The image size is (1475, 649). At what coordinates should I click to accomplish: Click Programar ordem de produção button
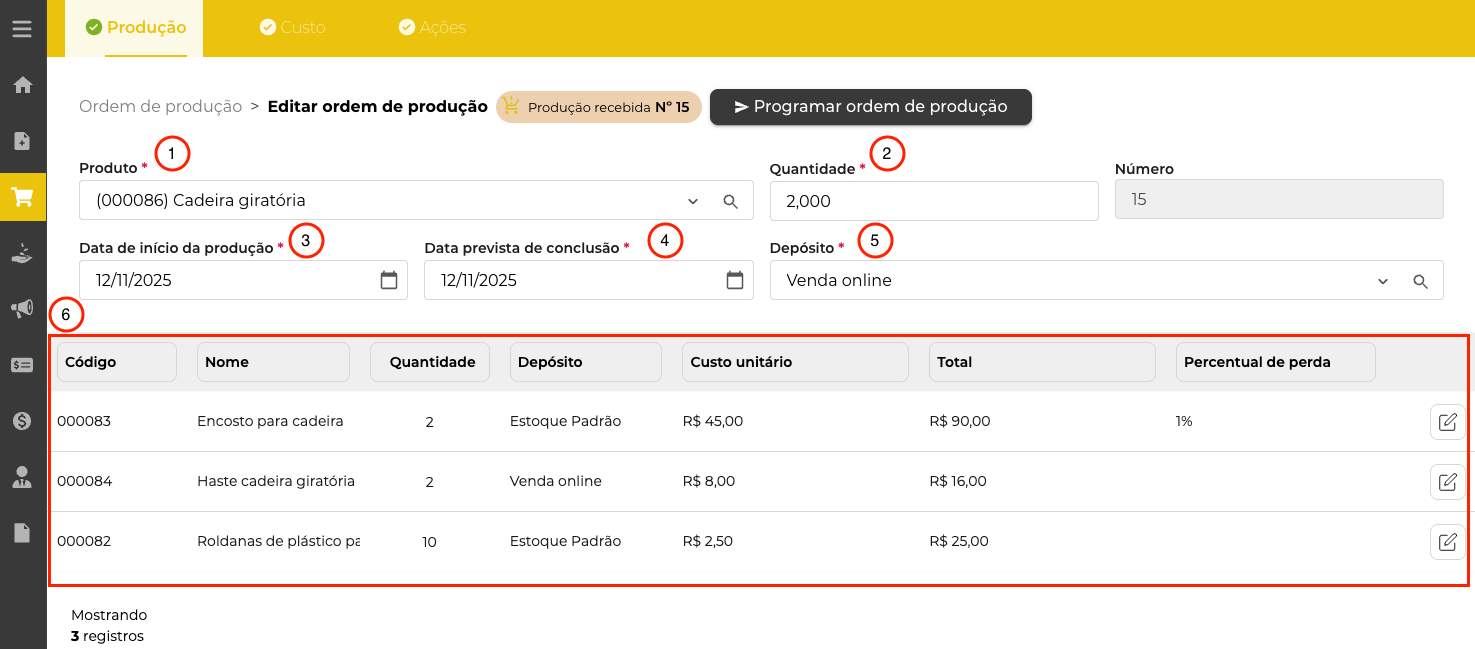870,107
